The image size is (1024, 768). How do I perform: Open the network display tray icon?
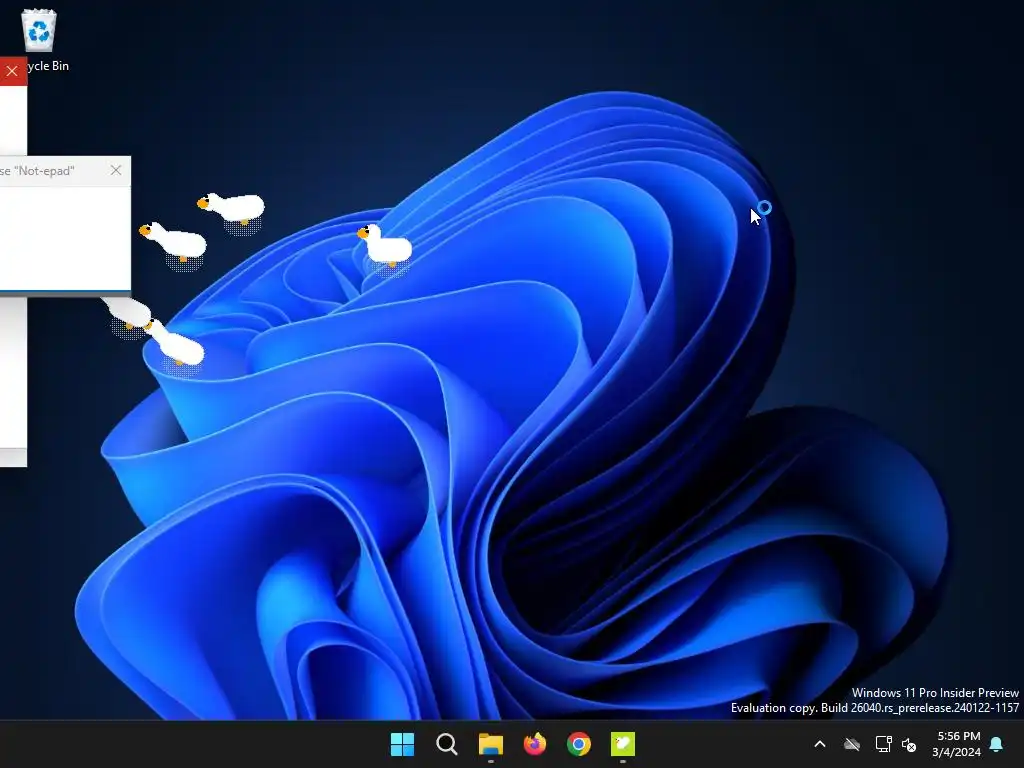click(883, 744)
